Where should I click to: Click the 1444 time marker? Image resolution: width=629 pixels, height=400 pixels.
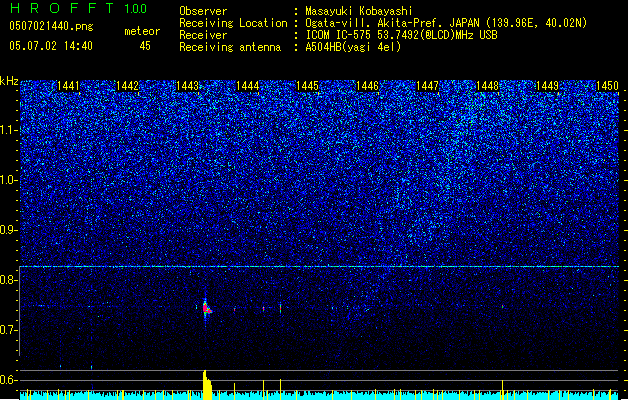248,86
